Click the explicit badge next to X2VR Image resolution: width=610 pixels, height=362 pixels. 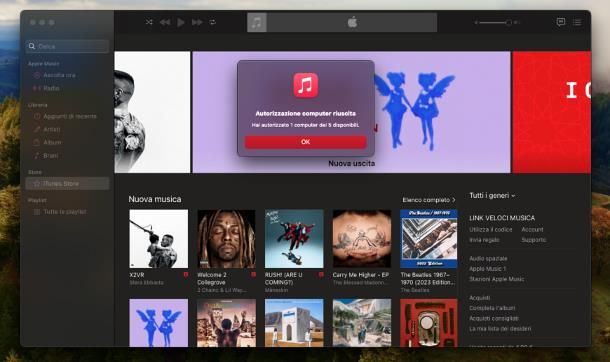pyautogui.click(x=186, y=275)
